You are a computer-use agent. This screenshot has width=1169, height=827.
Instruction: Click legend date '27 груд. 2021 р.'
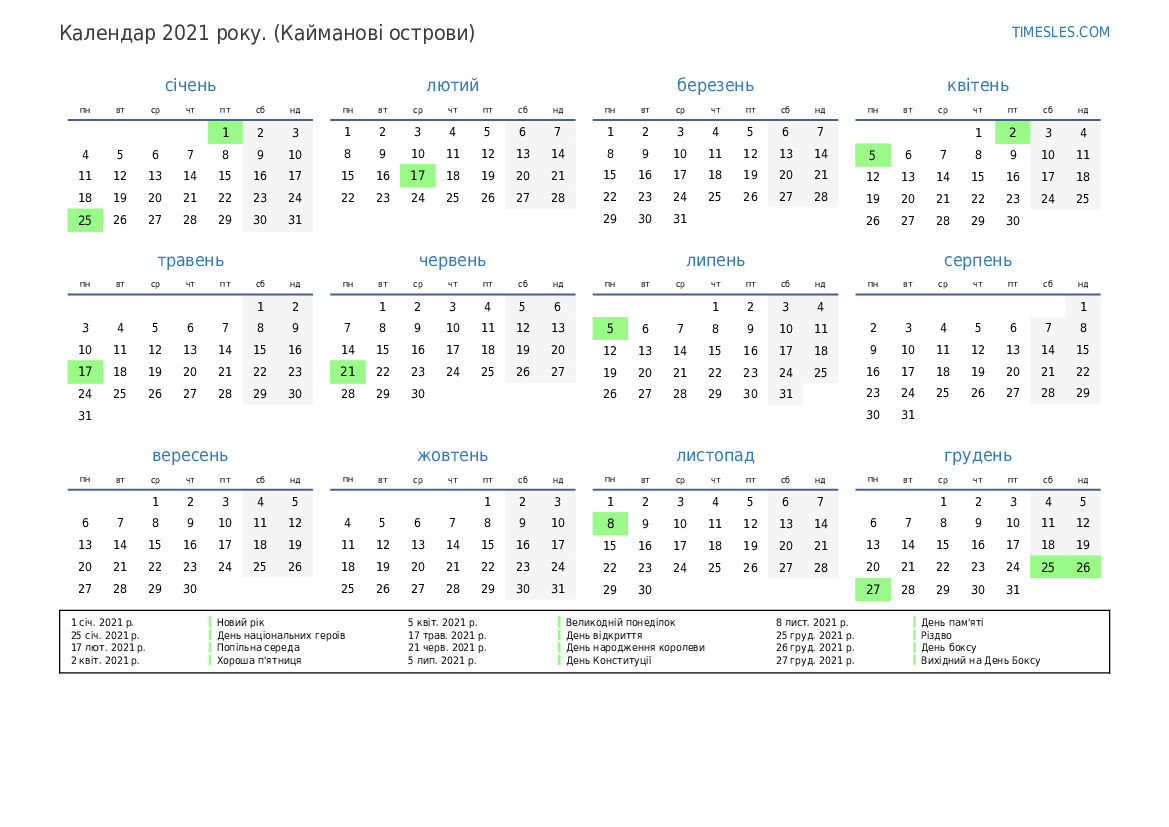pyautogui.click(x=815, y=661)
